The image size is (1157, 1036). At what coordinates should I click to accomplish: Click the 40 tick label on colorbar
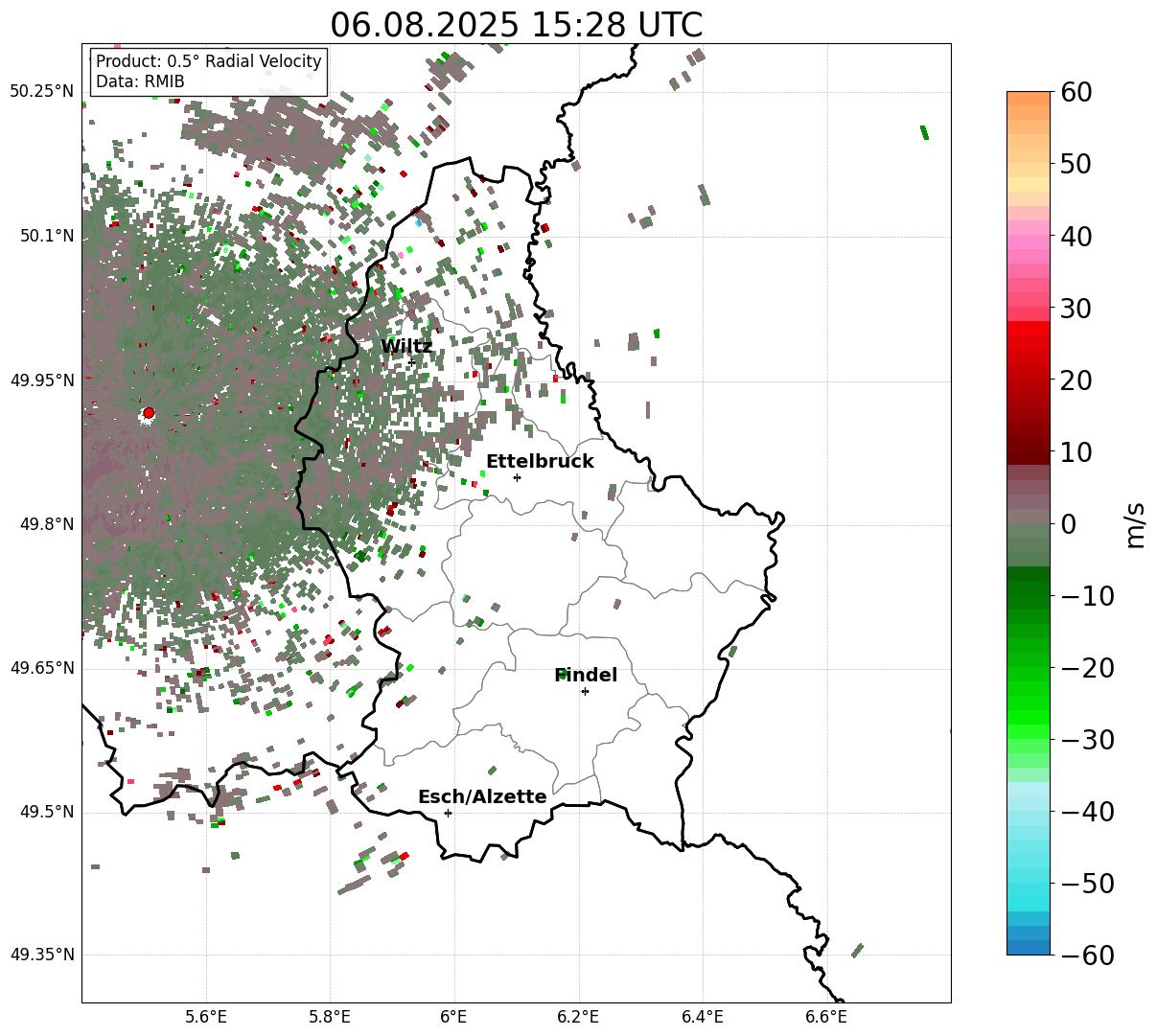1076,236
